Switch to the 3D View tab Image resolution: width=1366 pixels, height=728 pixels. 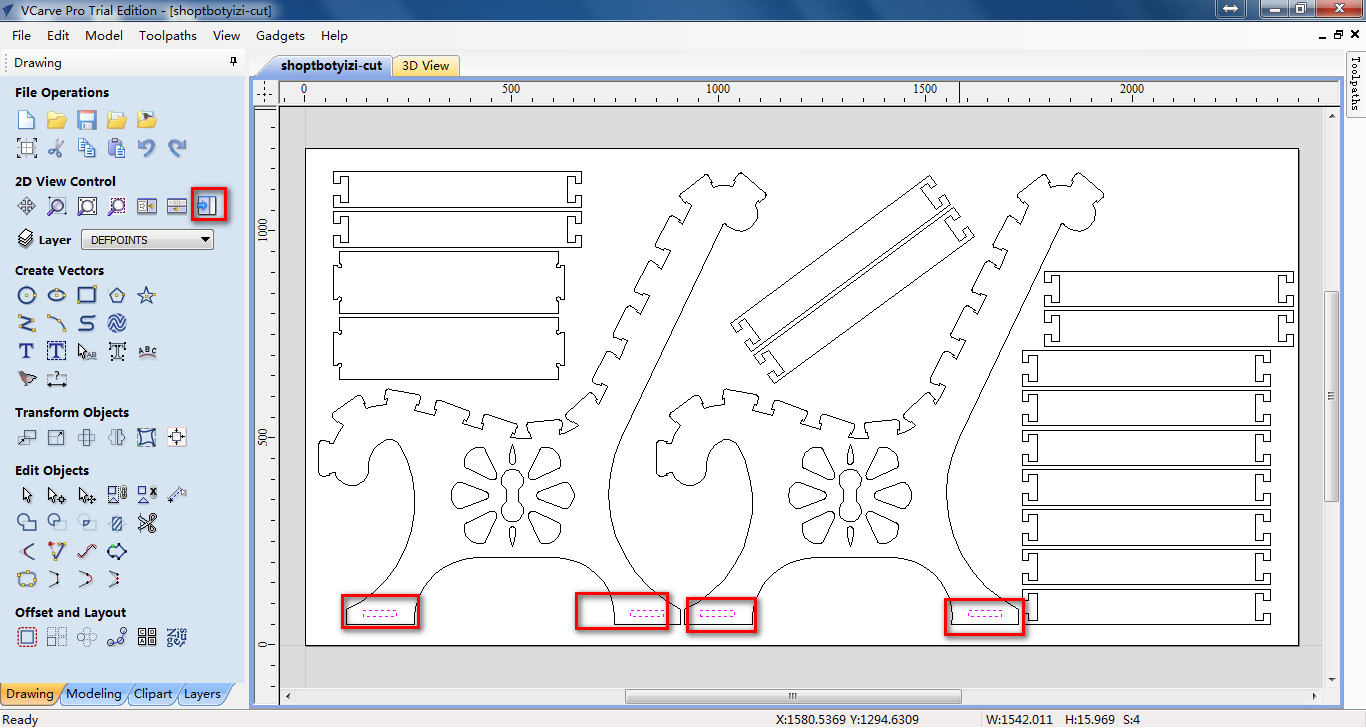point(426,65)
